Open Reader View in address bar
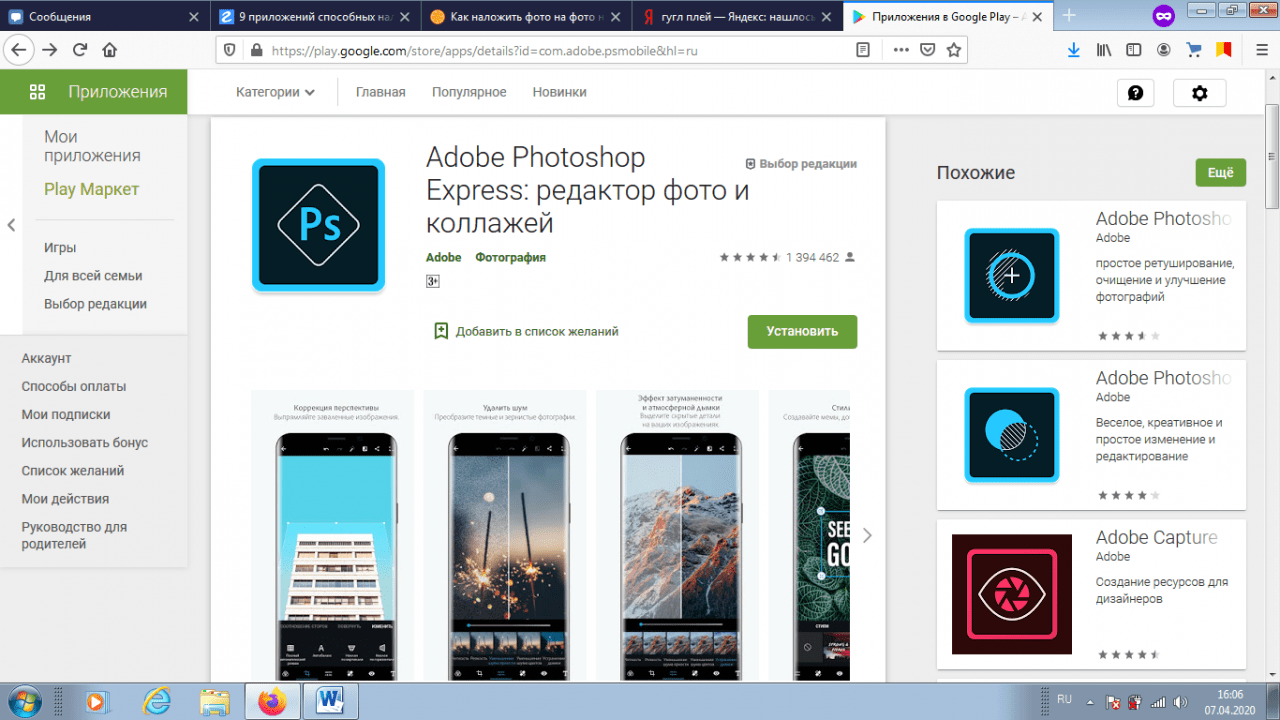This screenshot has height=720, width=1280. click(863, 50)
